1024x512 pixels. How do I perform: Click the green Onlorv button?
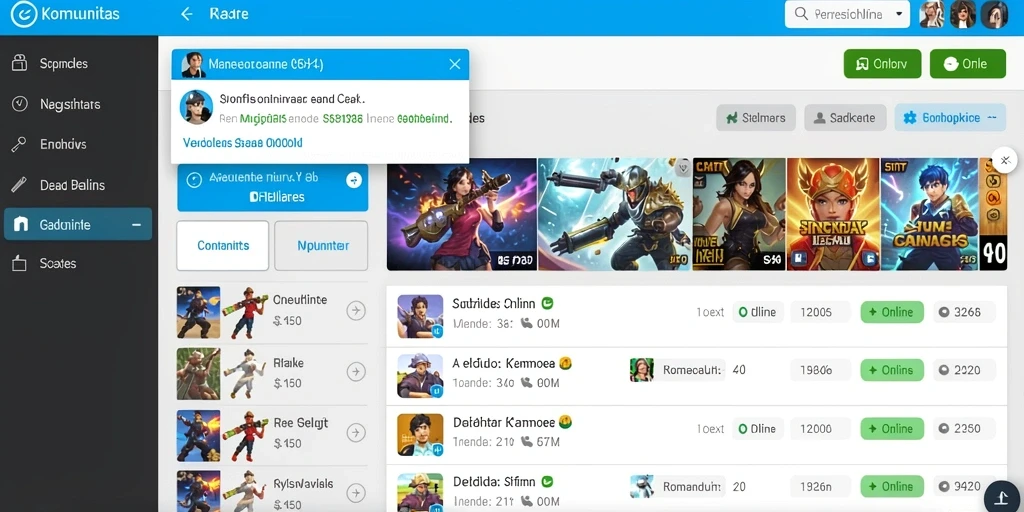(882, 64)
